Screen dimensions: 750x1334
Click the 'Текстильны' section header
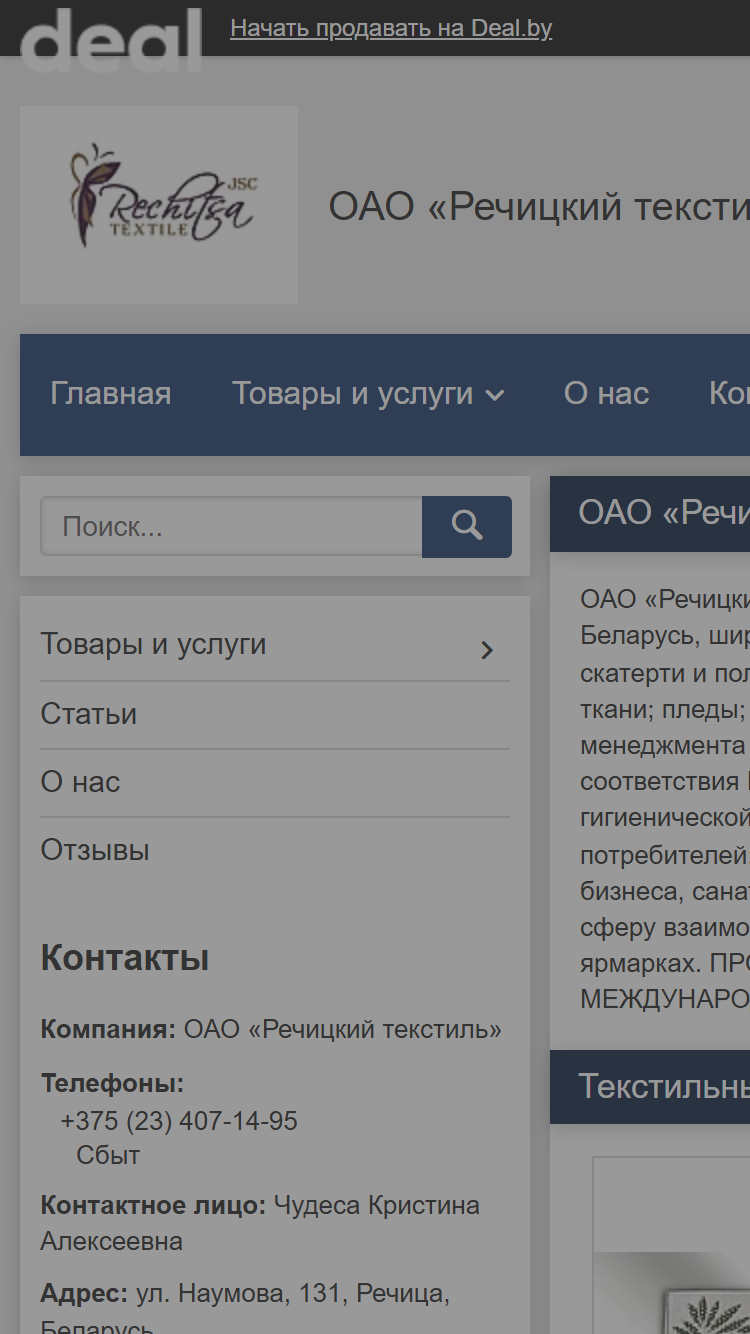click(650, 1086)
